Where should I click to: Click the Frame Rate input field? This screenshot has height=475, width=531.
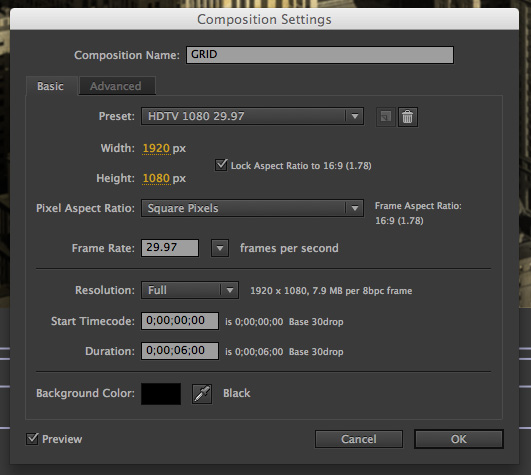coord(170,248)
